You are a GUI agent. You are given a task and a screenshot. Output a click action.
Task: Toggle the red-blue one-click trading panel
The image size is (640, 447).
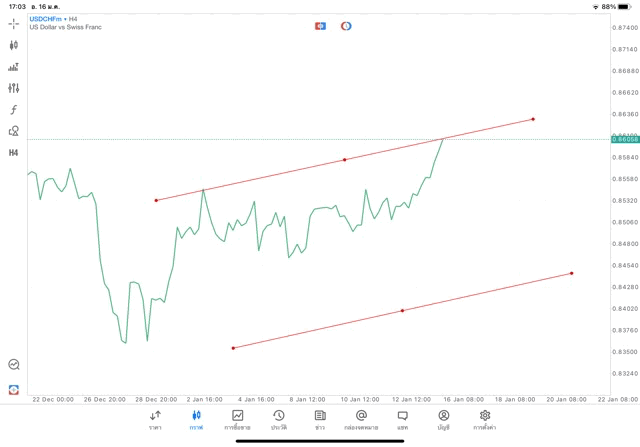(x=320, y=25)
